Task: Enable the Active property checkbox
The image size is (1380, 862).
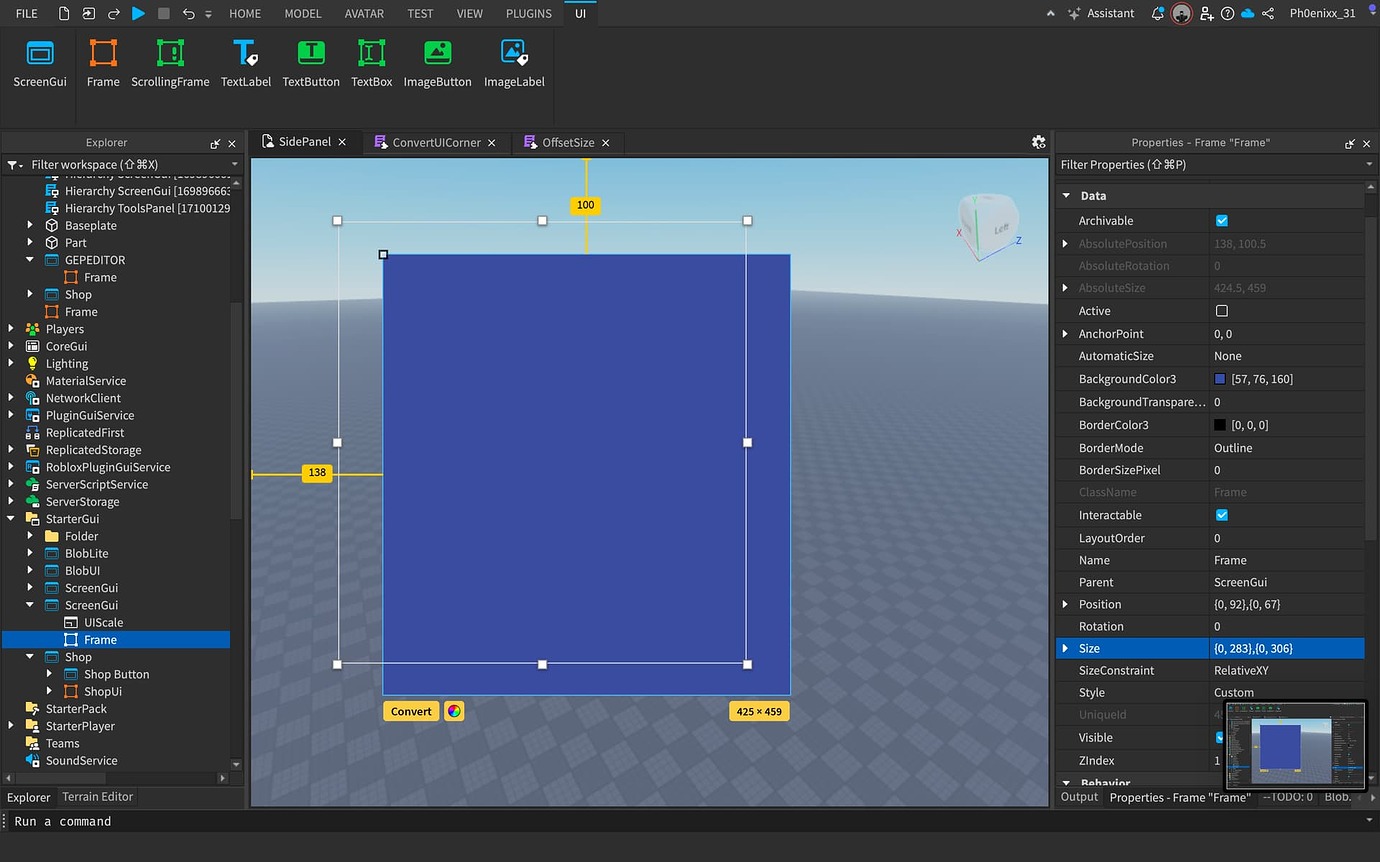Action: [x=1222, y=310]
